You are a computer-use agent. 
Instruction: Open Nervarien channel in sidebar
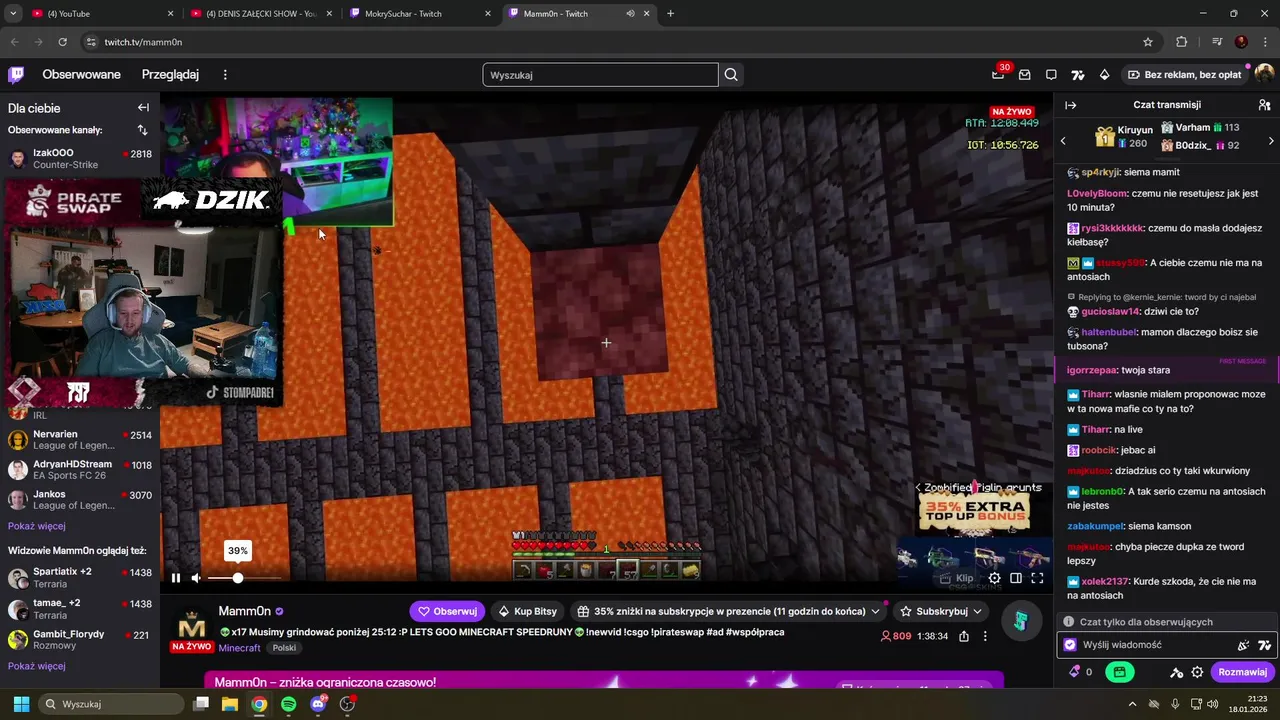tap(80, 440)
